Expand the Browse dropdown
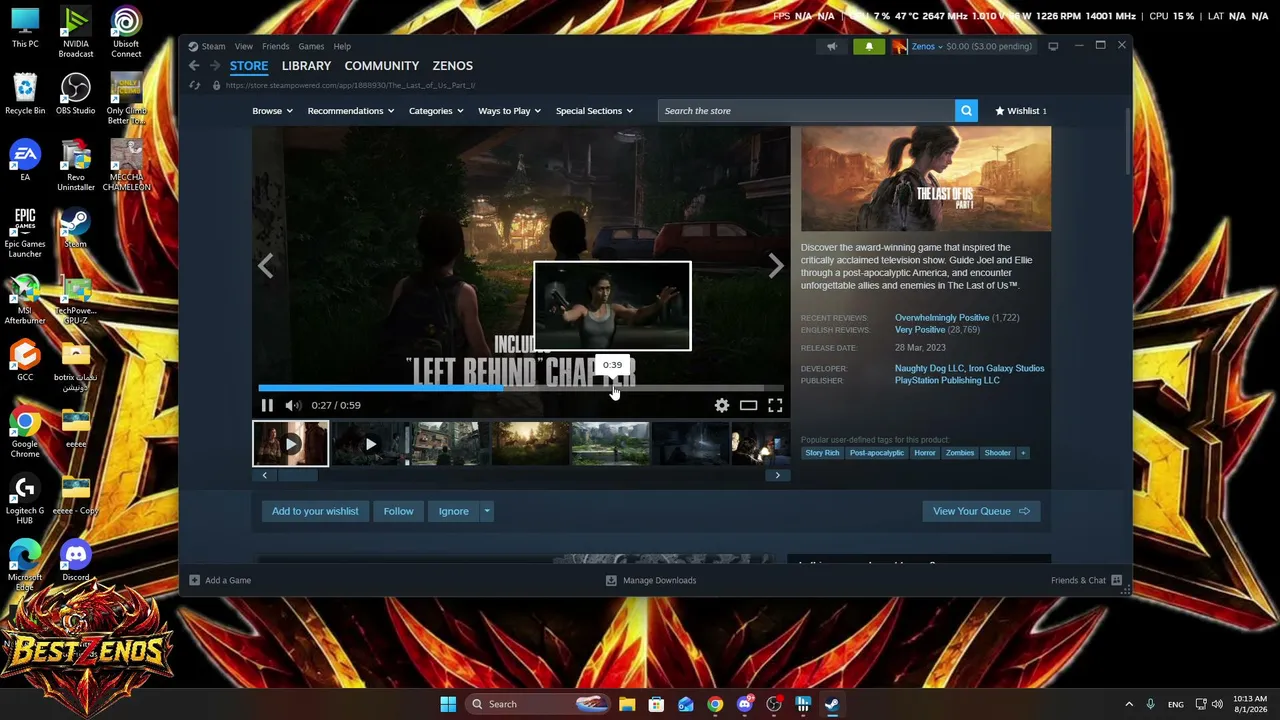This screenshot has width=1280, height=720. (272, 111)
